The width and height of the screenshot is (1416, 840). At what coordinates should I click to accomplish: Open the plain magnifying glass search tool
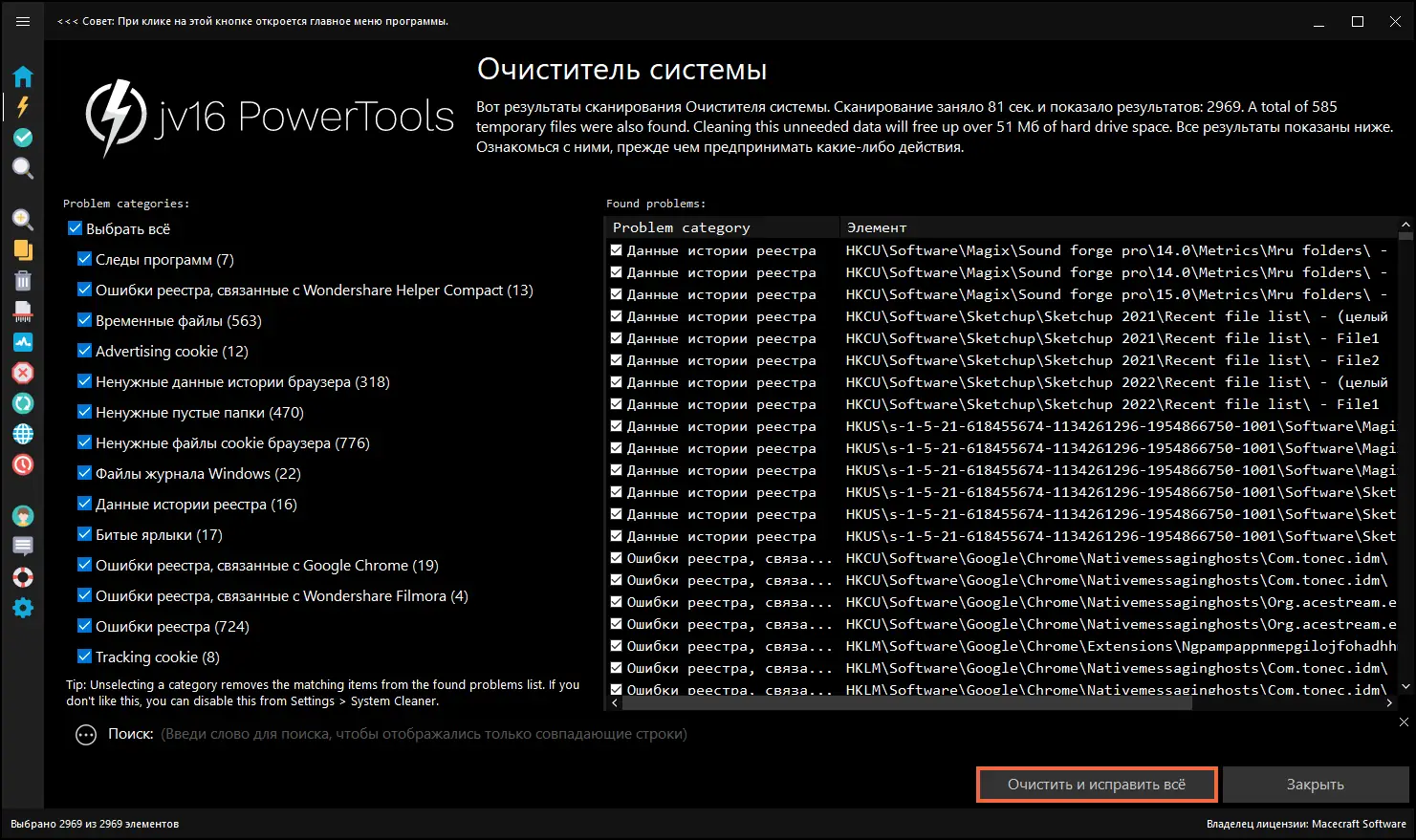pos(23,169)
